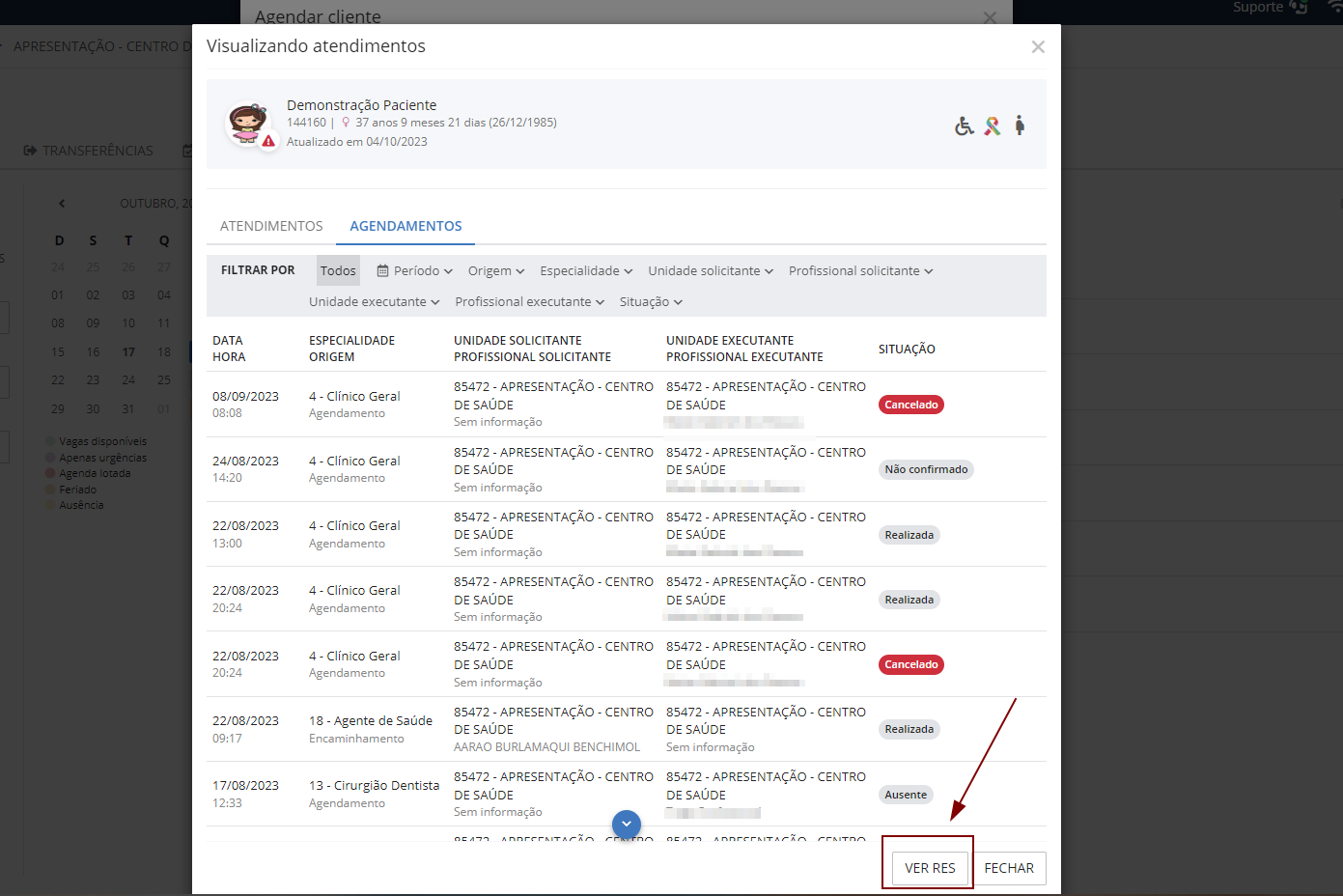
Task: Click the VER RES button
Action: [930, 868]
